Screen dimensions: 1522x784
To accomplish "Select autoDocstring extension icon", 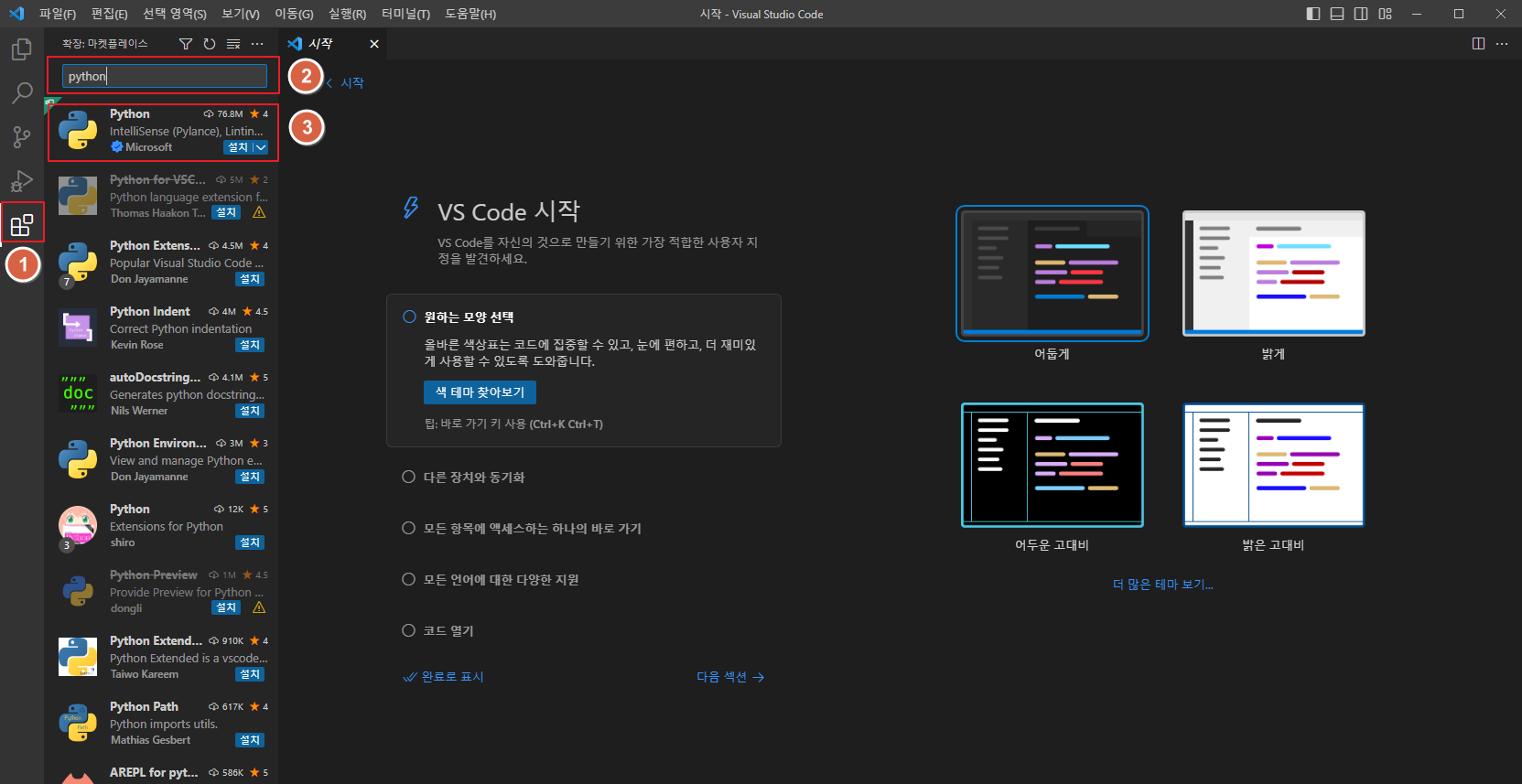I will (x=78, y=393).
